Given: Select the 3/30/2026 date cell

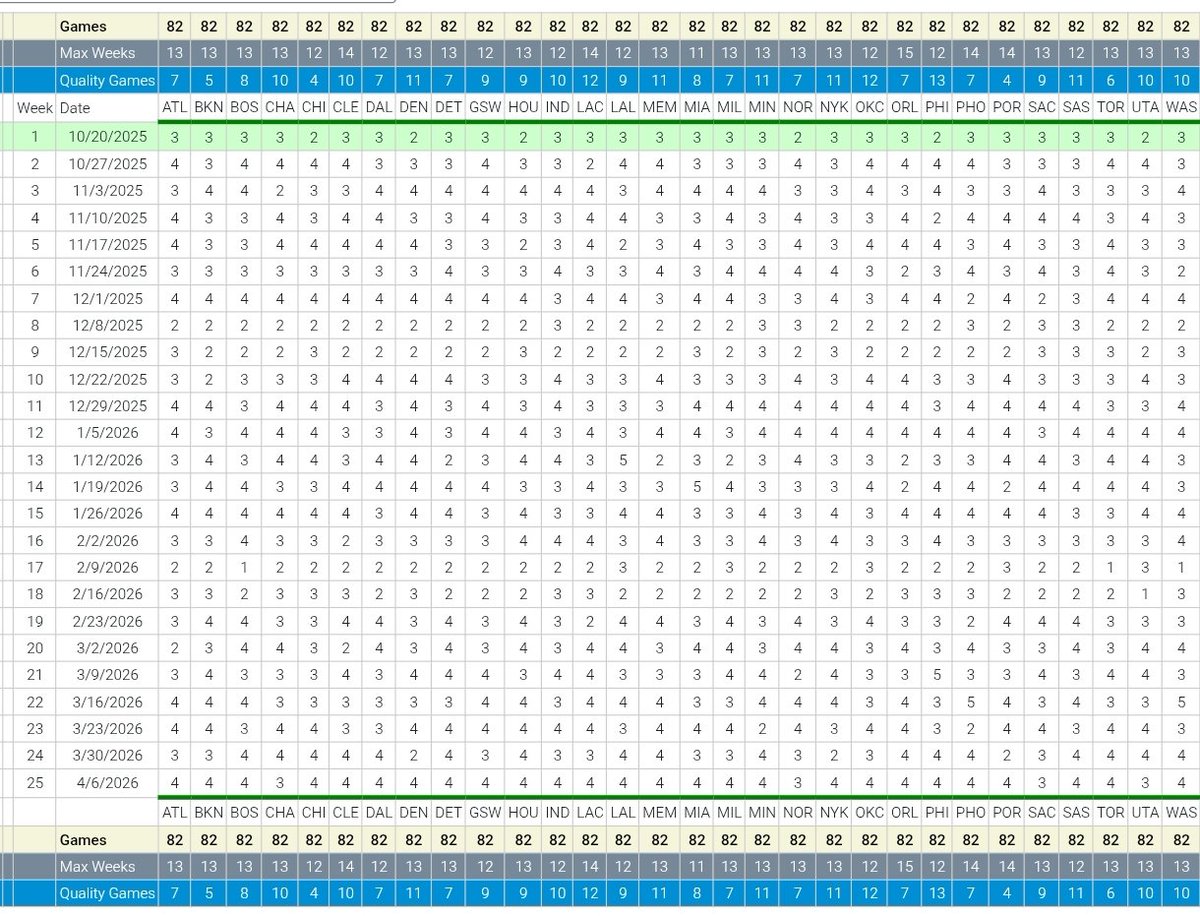Looking at the screenshot, I should pyautogui.click(x=107, y=755).
